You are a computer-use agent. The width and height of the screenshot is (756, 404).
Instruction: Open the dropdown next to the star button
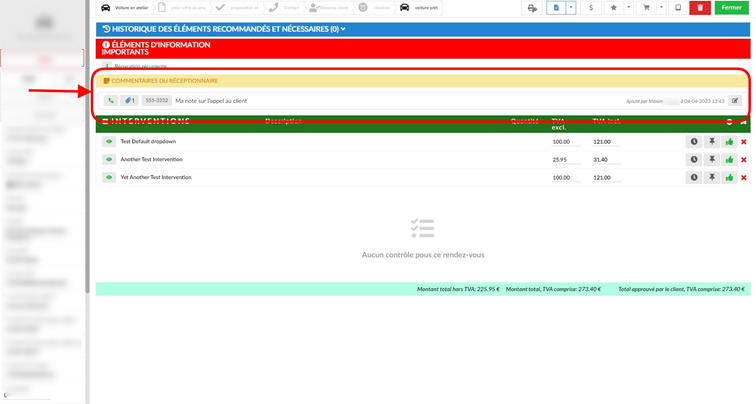click(x=629, y=8)
